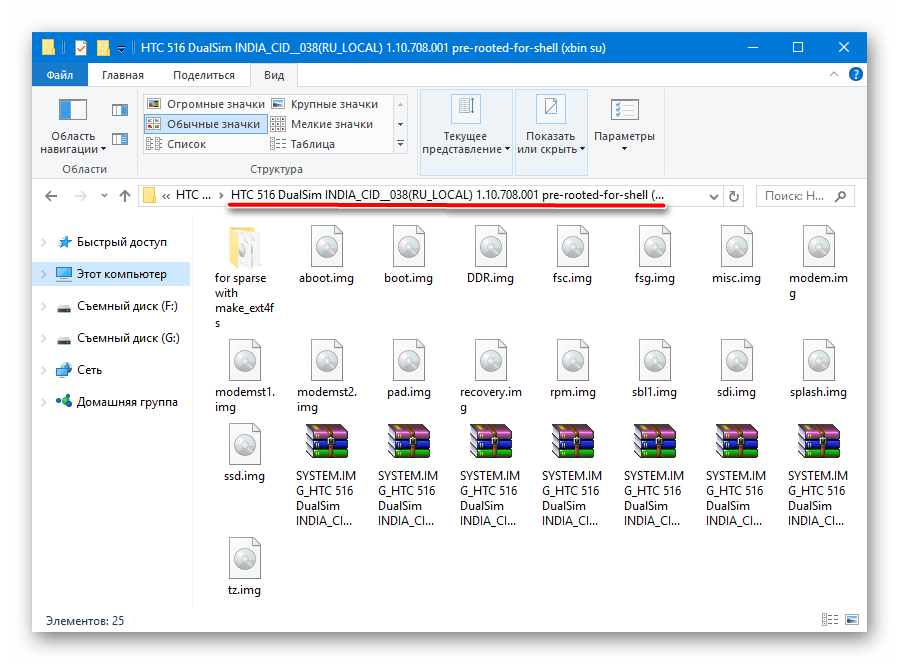
Task: Select Съемный диск (G:) in navigation pane
Action: pos(118,339)
